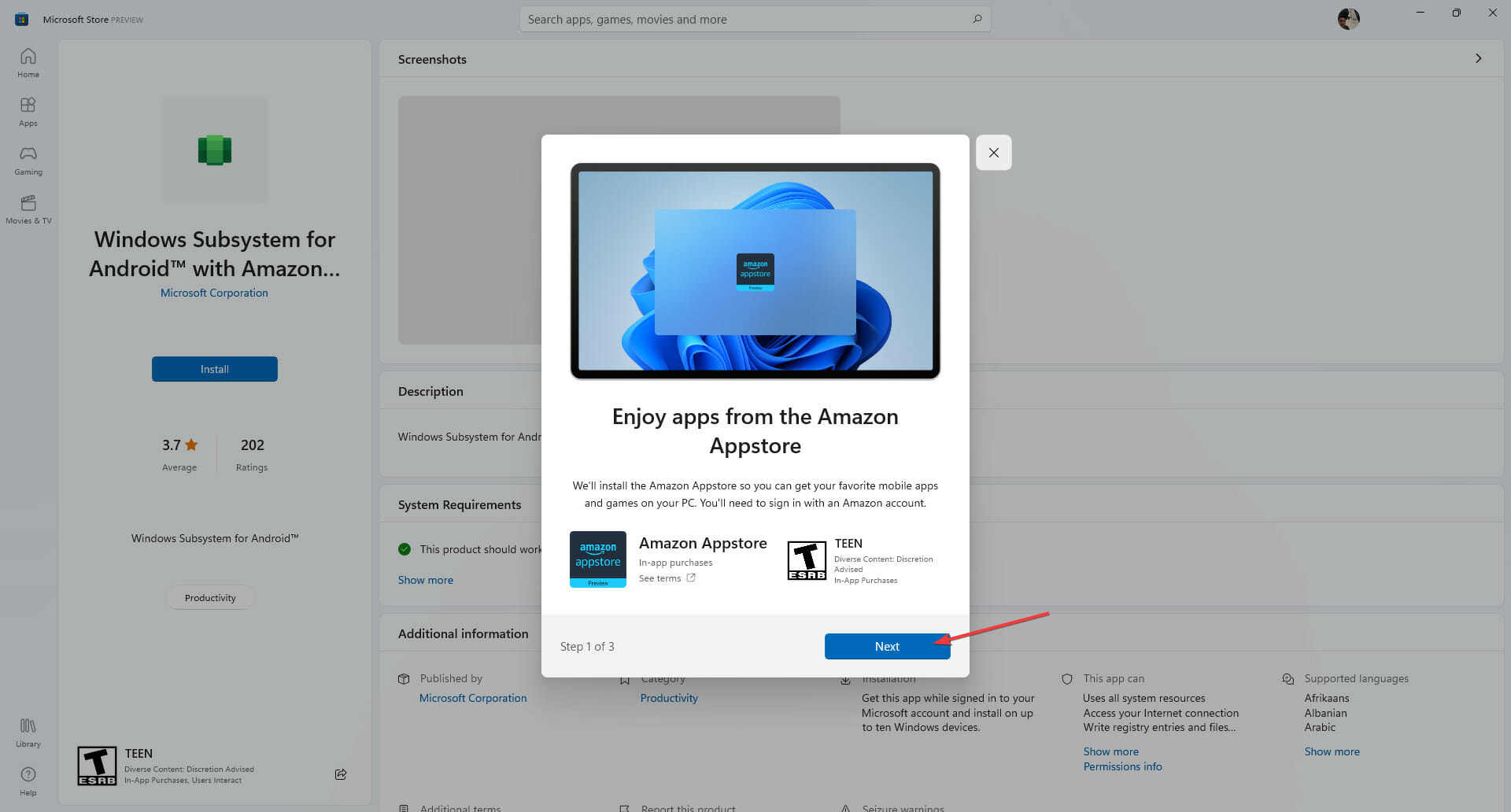
Task: Open See terms link in the dialog
Action: point(659,578)
